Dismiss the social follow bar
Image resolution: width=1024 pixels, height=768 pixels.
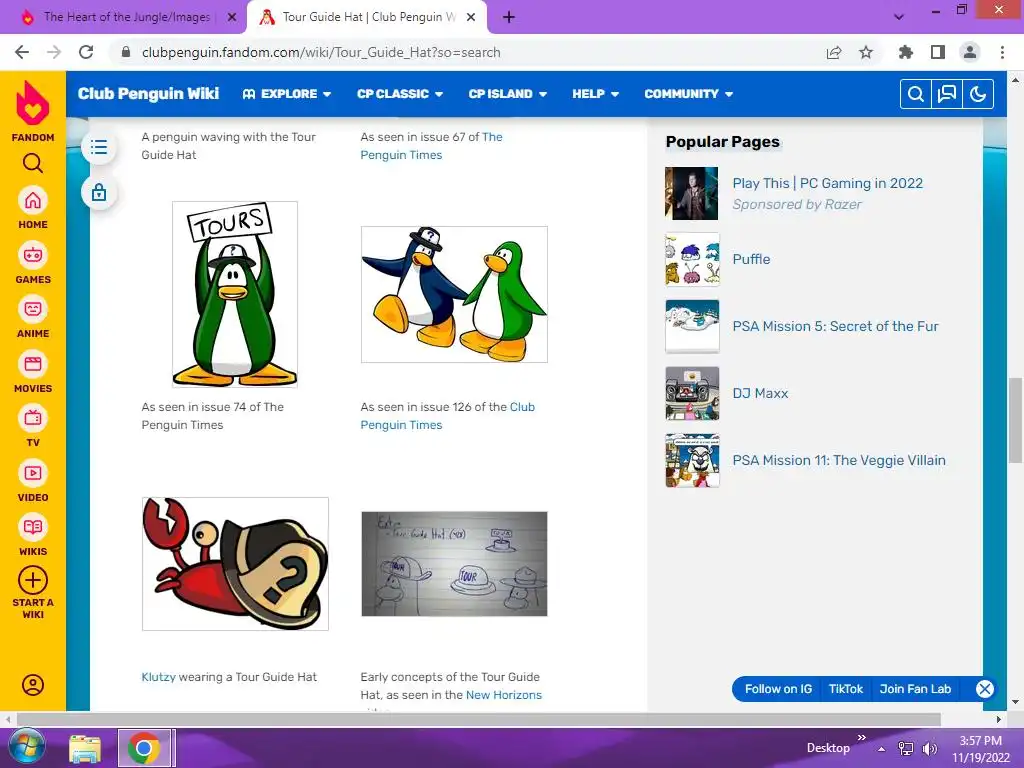[985, 689]
